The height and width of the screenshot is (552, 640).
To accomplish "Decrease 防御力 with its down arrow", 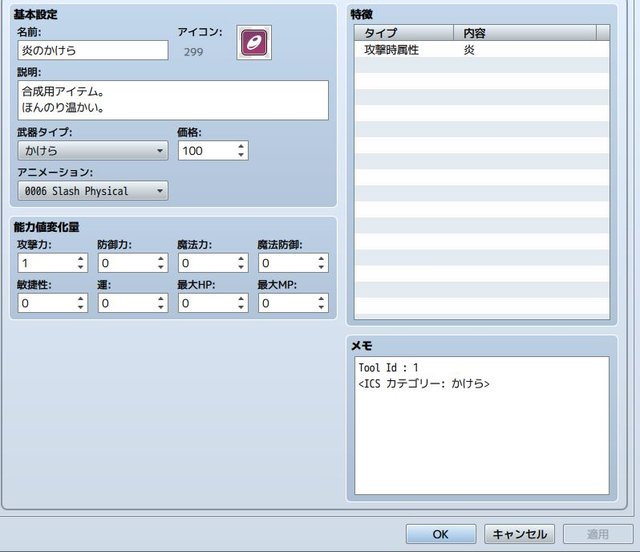I will click(x=161, y=267).
